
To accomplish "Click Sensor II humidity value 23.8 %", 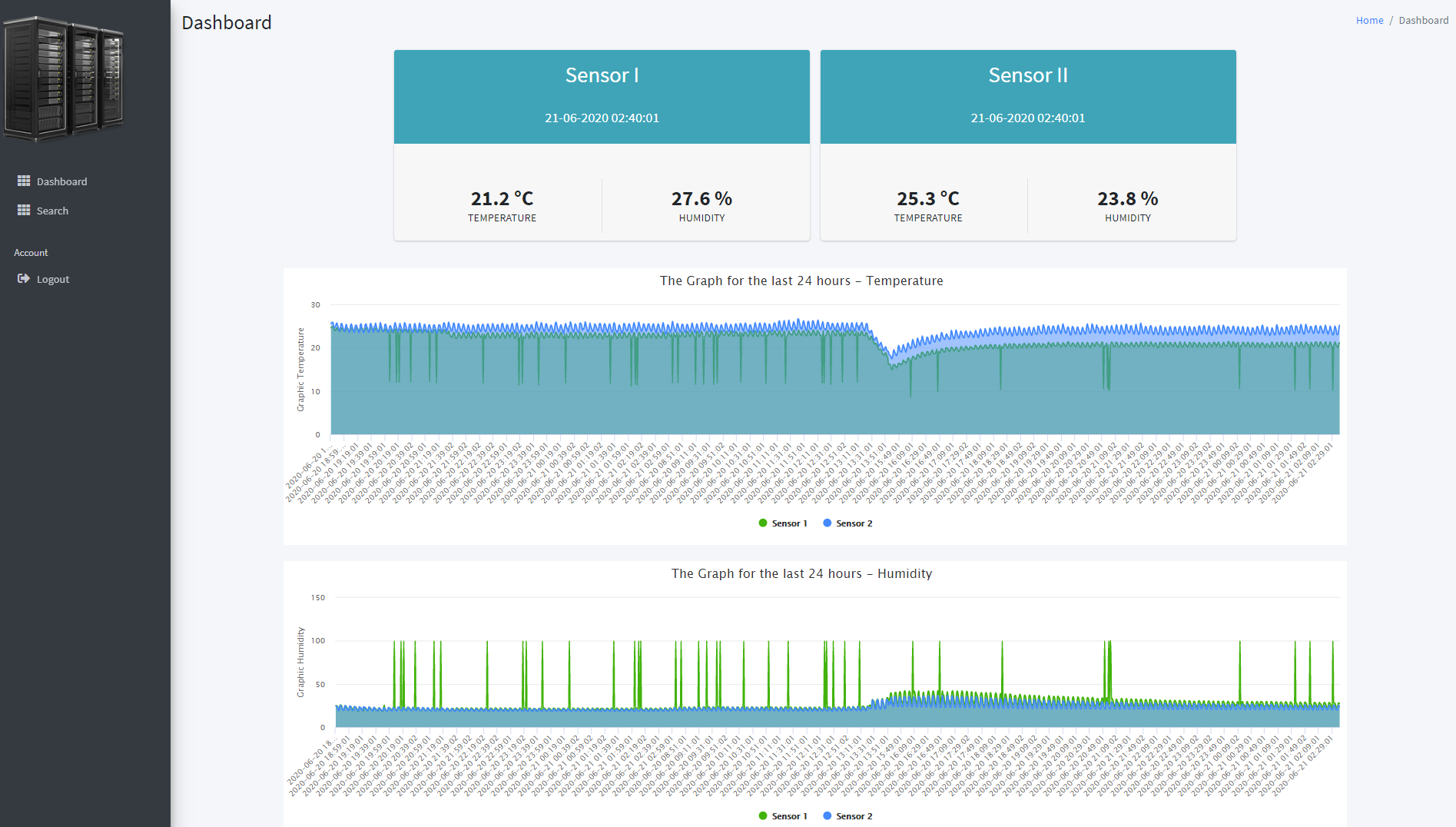I will click(1128, 199).
